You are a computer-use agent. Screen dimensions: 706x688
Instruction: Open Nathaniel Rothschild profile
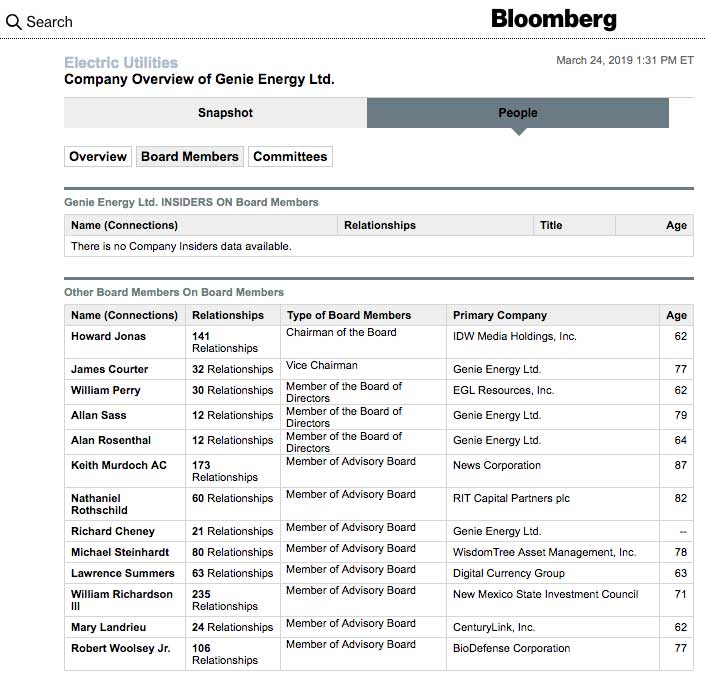pyautogui.click(x=99, y=504)
